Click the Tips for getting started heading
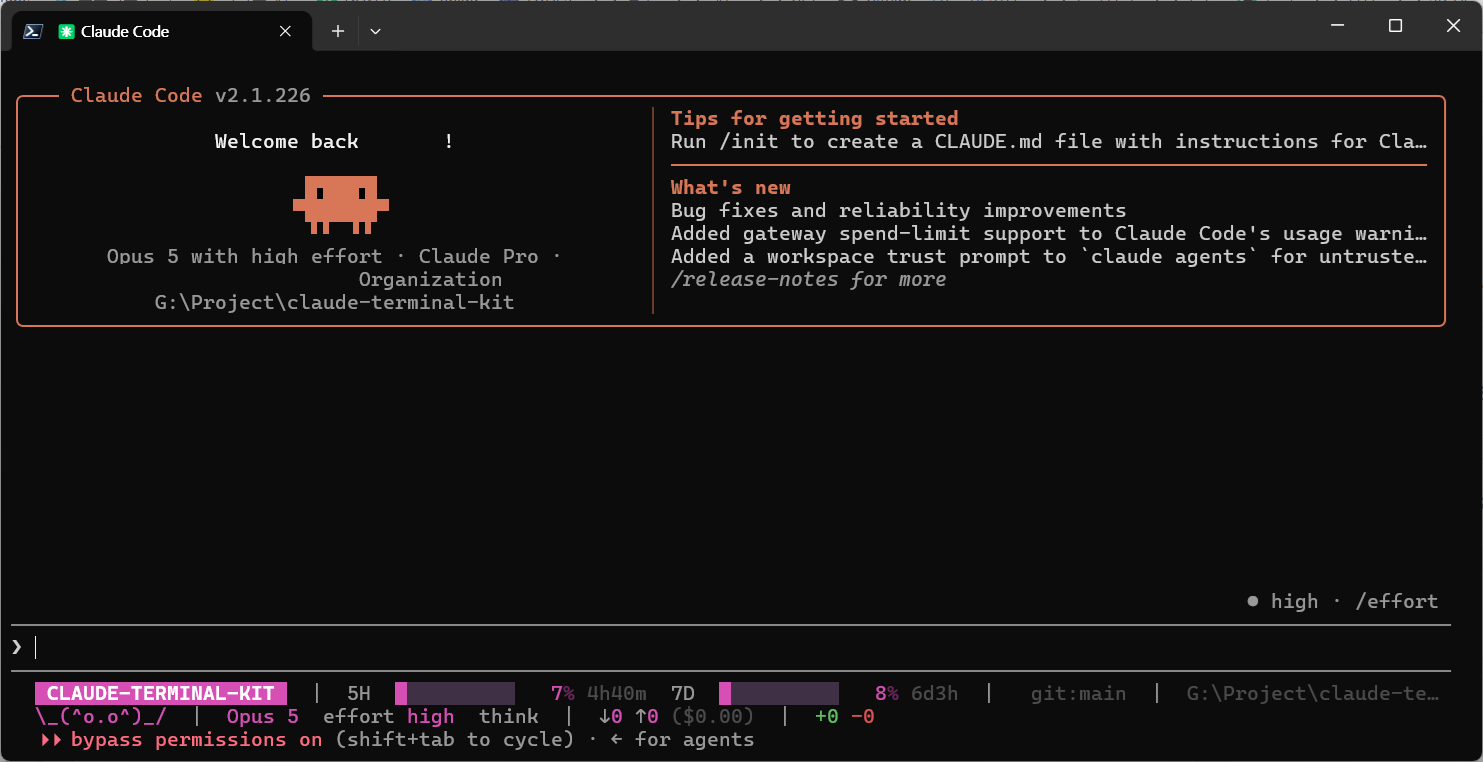This screenshot has height=762, width=1483. point(815,118)
